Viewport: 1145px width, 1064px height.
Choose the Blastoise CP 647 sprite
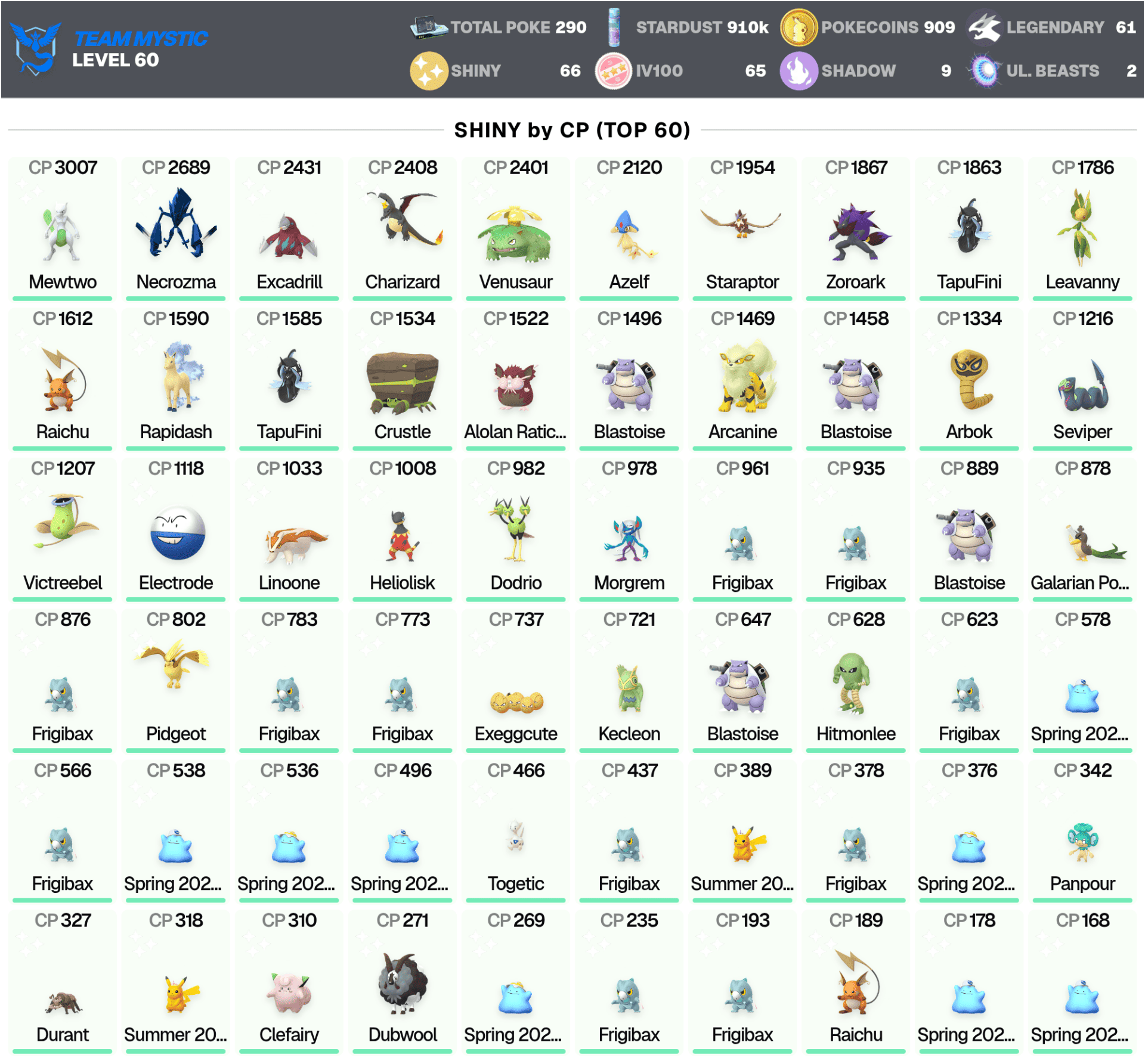739,686
